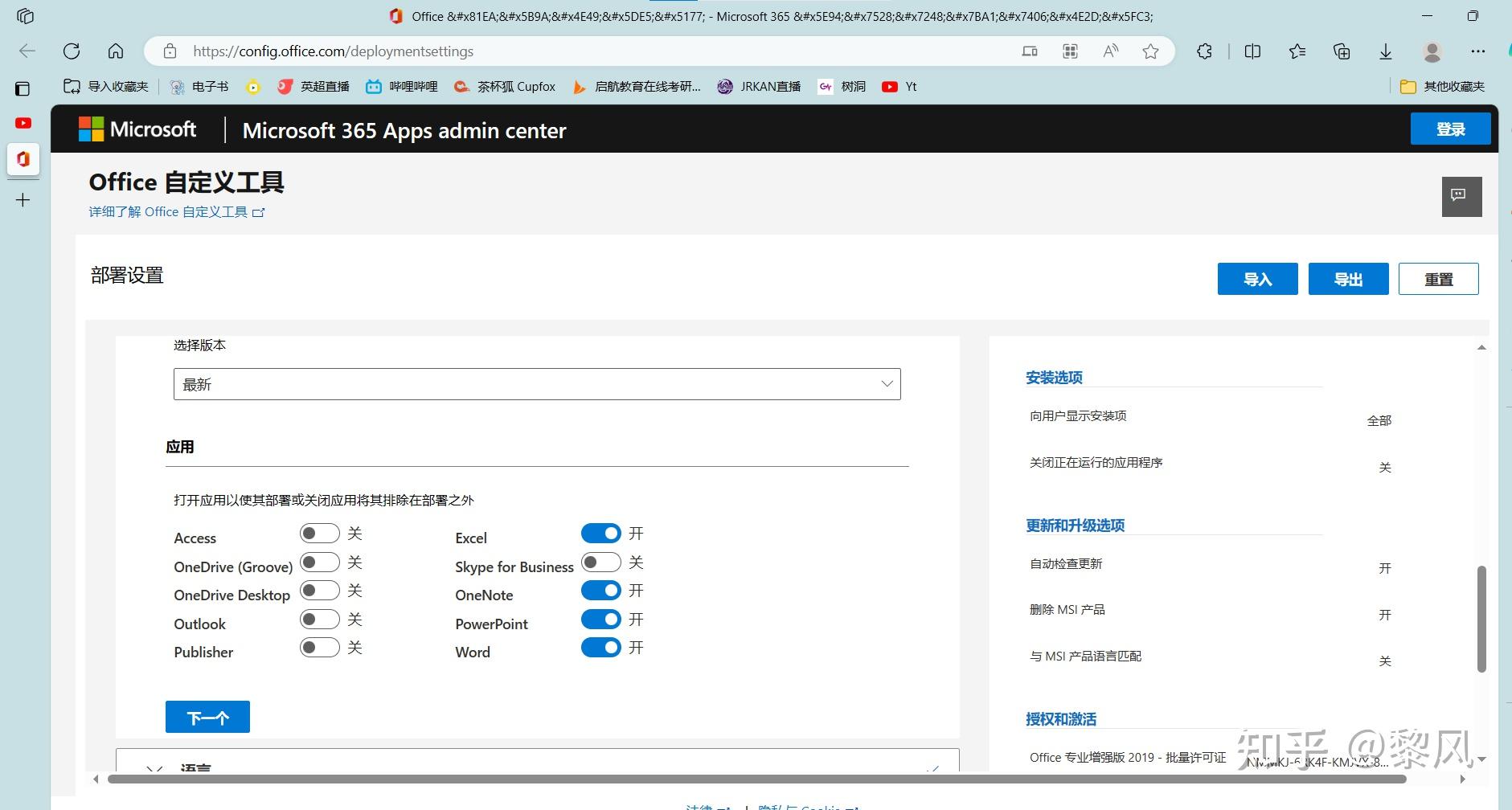This screenshot has height=810, width=1512.
Task: Open the 茶杯狐 Cupfox bookmark
Action: click(x=505, y=87)
